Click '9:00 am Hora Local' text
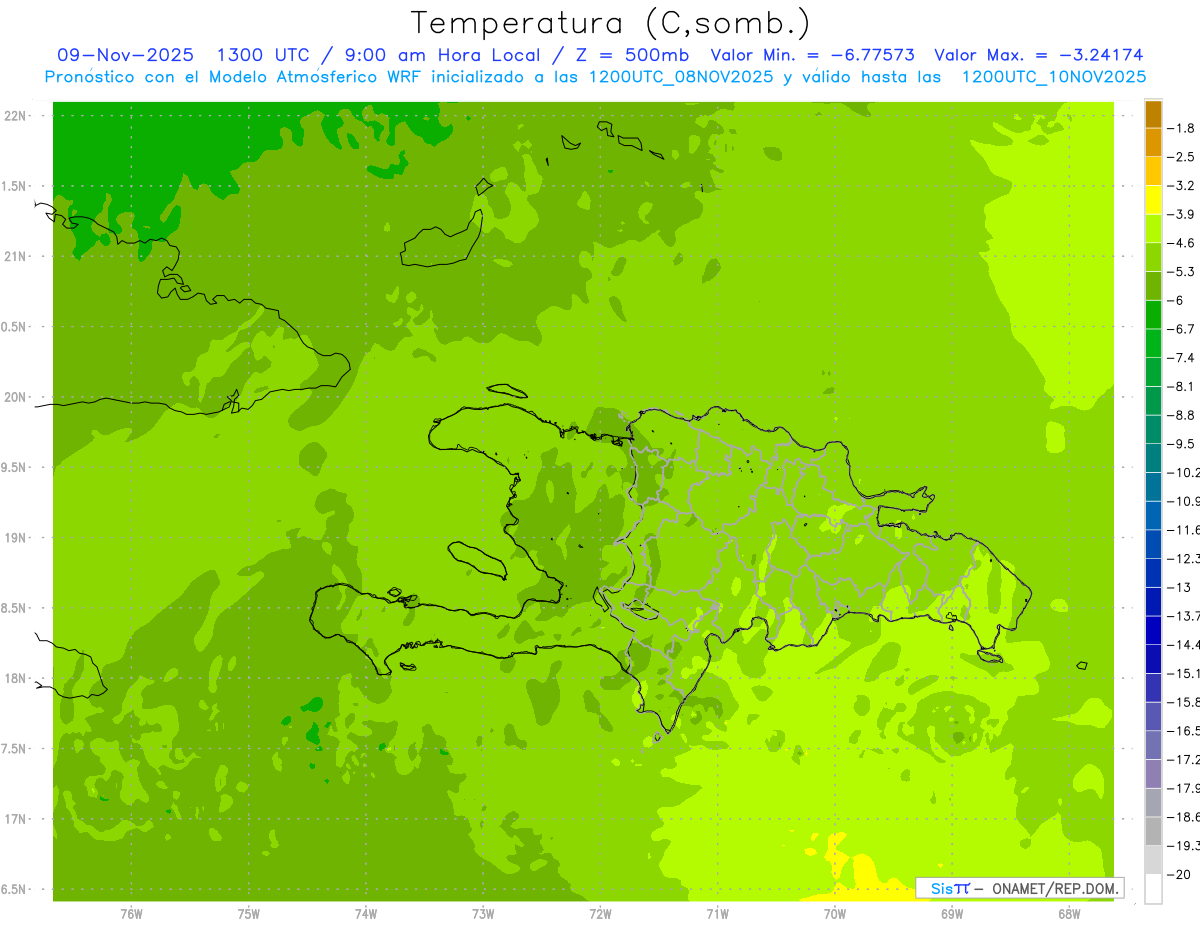Image resolution: width=1200 pixels, height=927 pixels. [x=442, y=56]
